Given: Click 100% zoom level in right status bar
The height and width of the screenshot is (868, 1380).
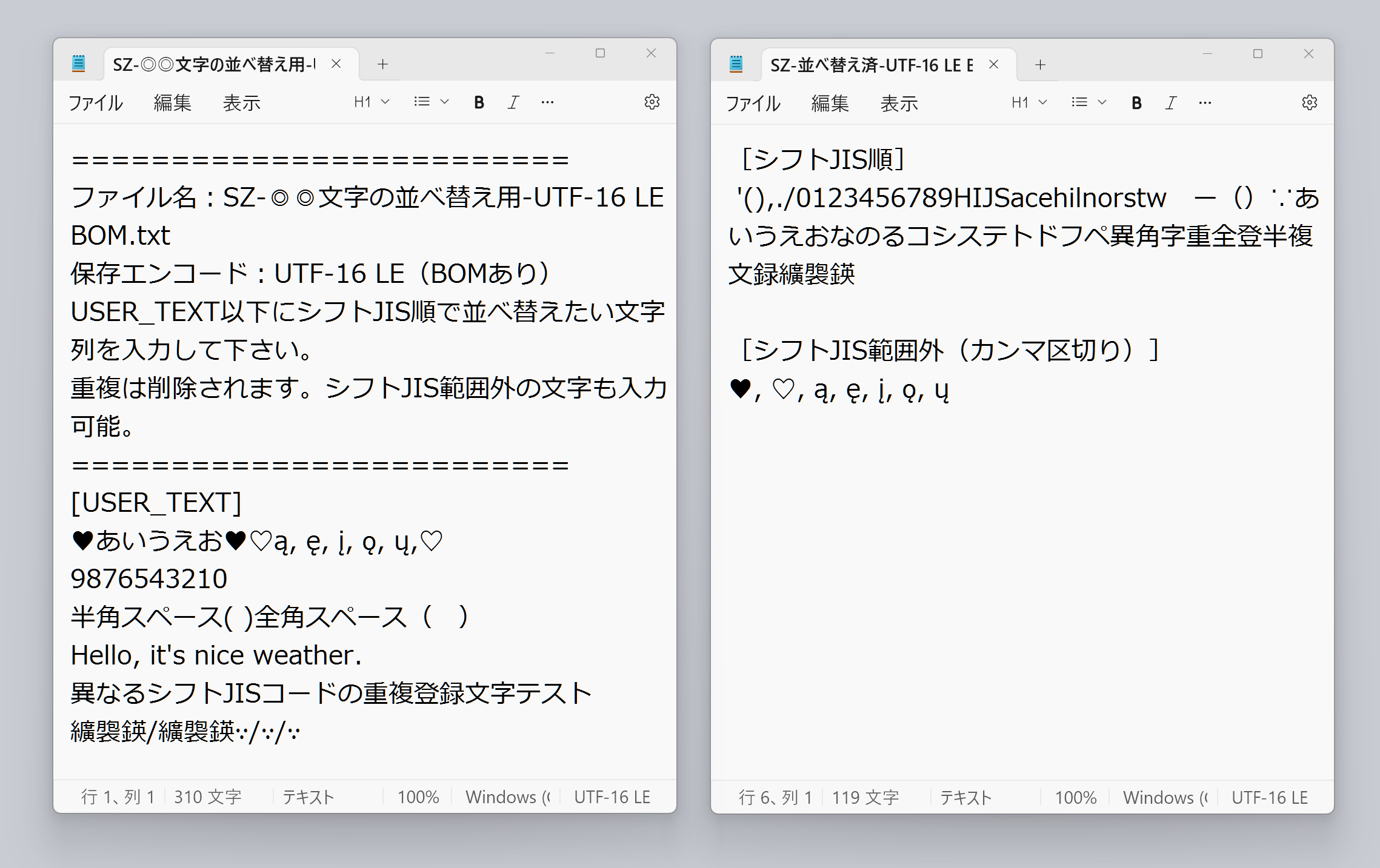Looking at the screenshot, I should 1075,797.
